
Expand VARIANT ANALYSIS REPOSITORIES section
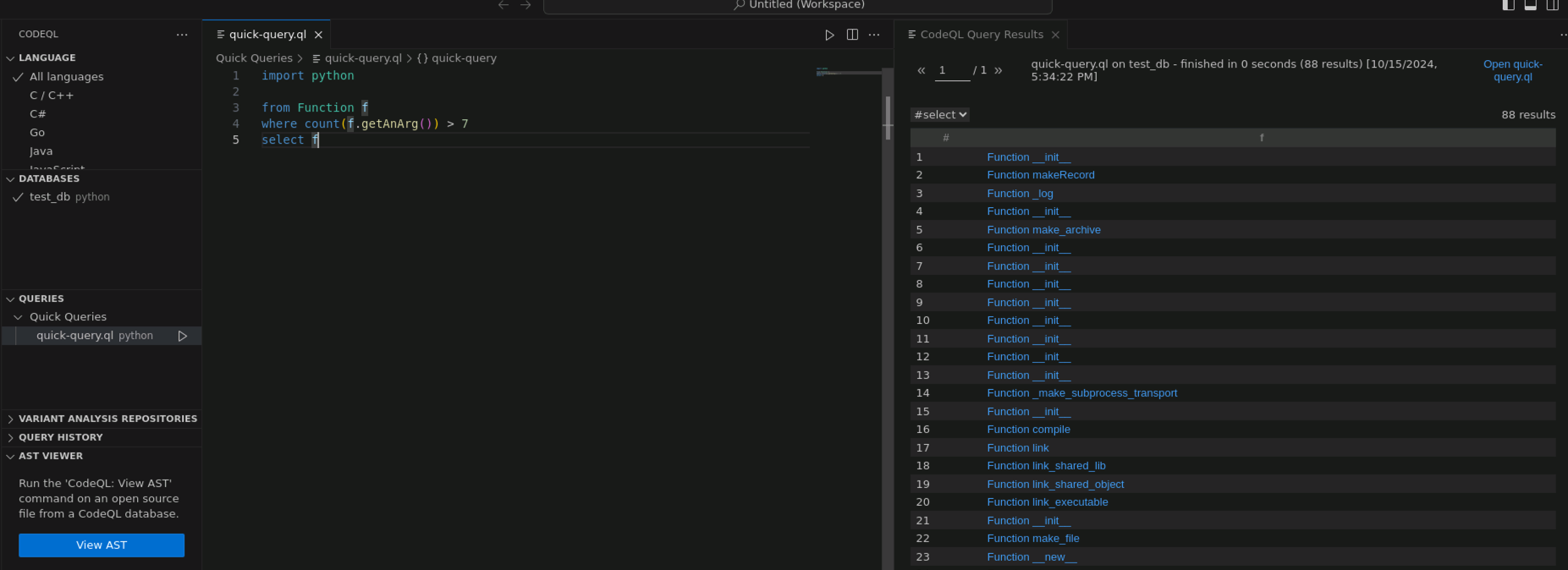click(107, 419)
